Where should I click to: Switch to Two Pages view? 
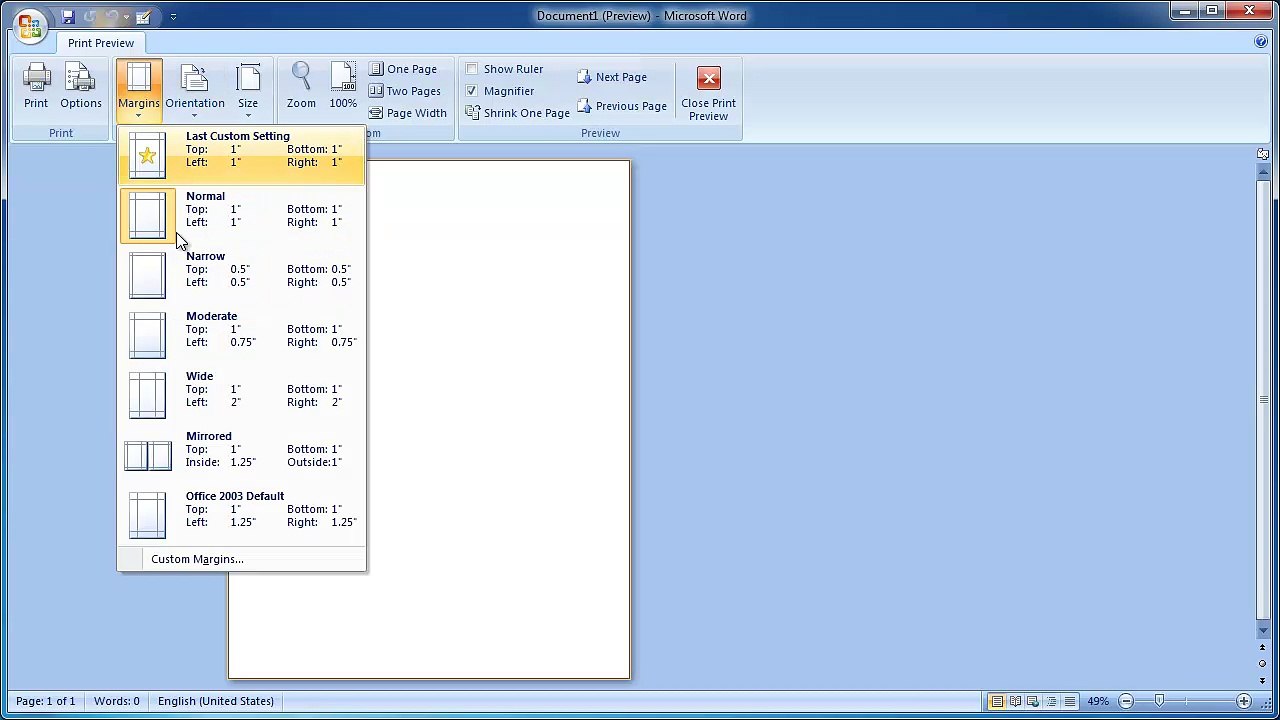(x=405, y=91)
